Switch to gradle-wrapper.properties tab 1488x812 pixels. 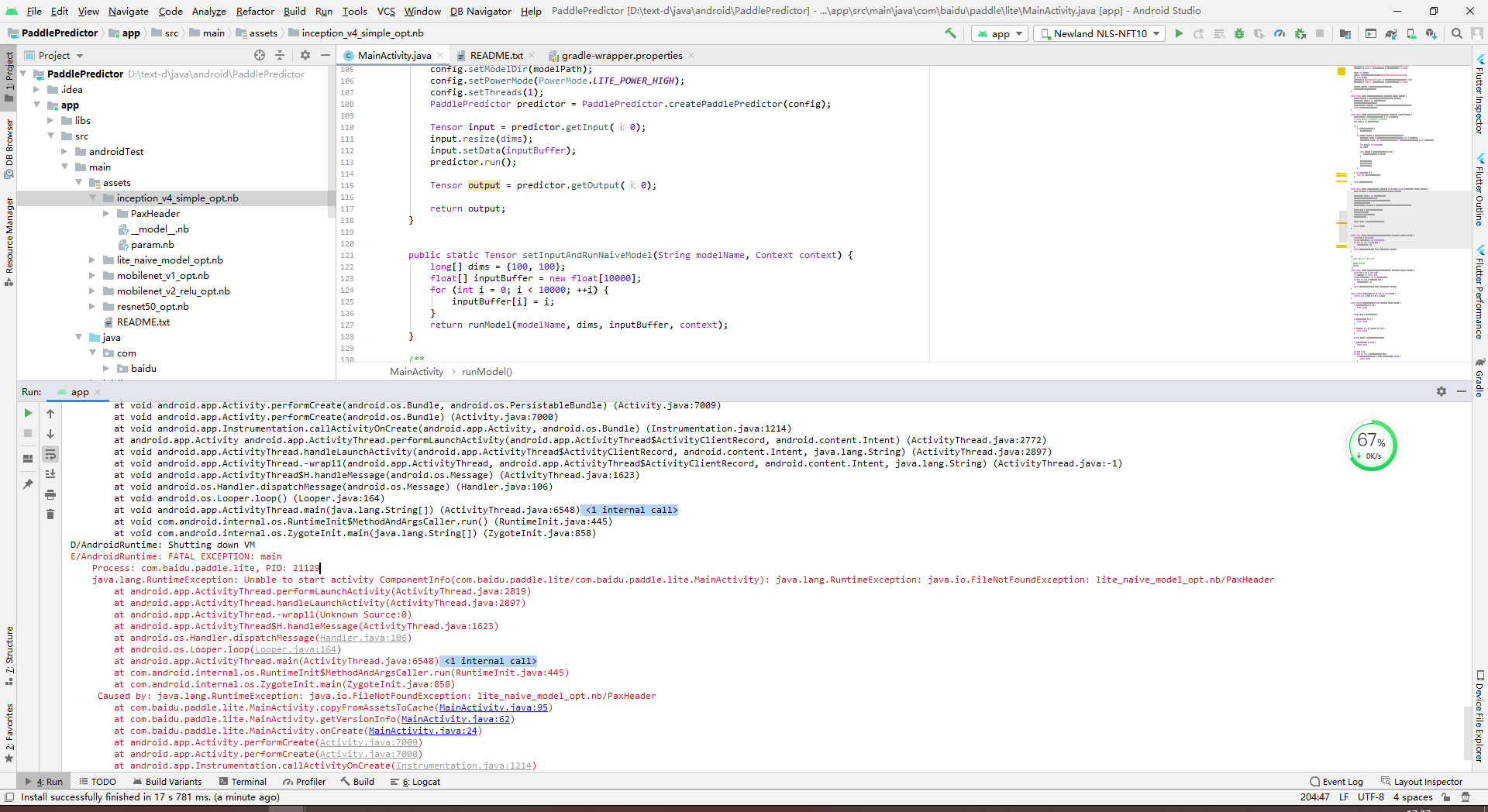pyautogui.click(x=622, y=56)
